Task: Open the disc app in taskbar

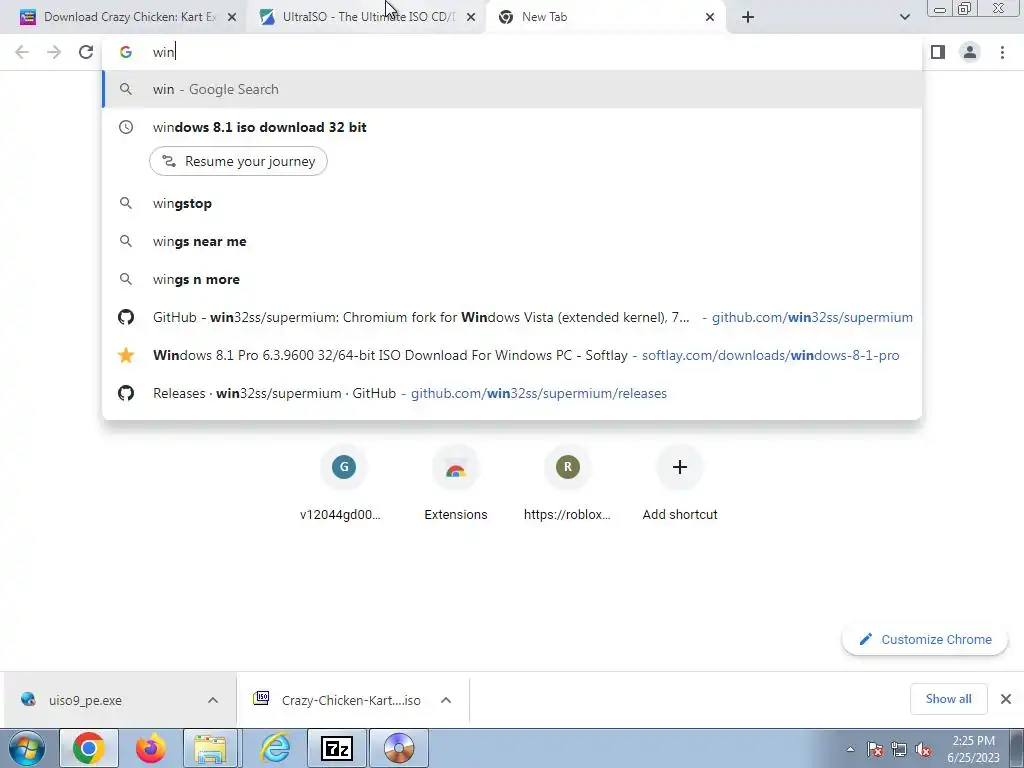Action: 399,748
